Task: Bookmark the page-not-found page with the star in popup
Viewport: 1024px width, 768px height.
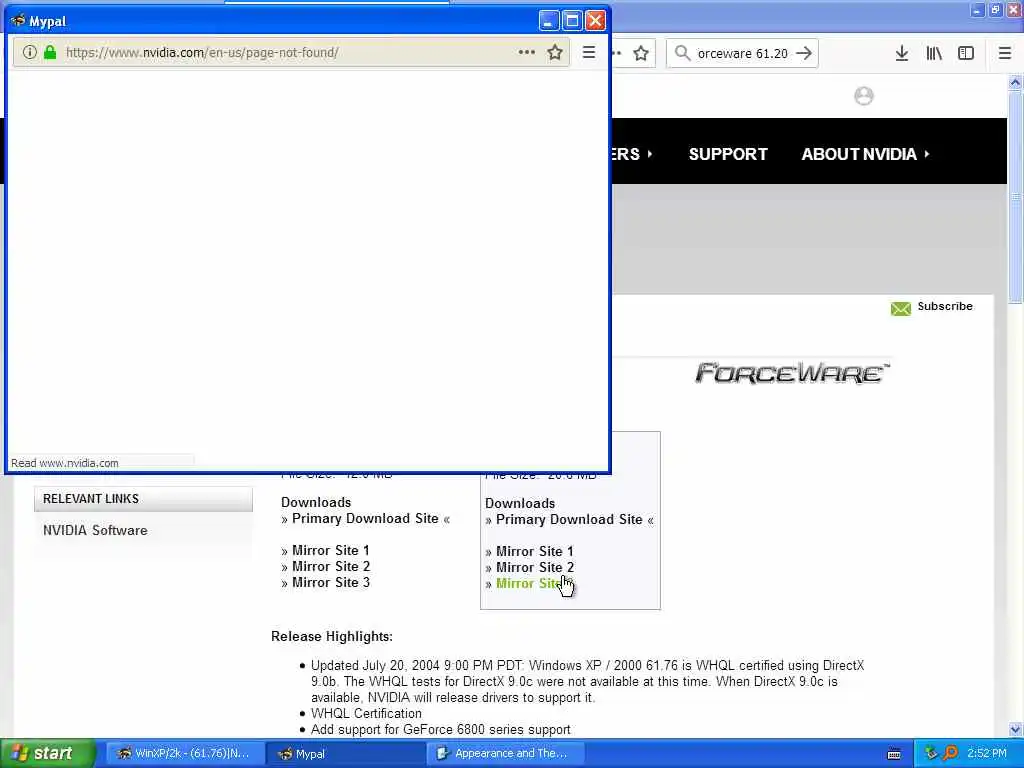Action: (555, 52)
